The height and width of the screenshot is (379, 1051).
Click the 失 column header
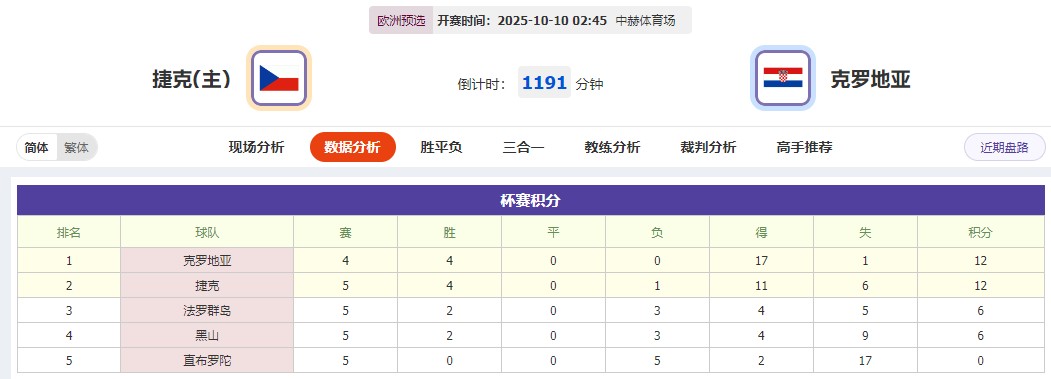coord(865,233)
